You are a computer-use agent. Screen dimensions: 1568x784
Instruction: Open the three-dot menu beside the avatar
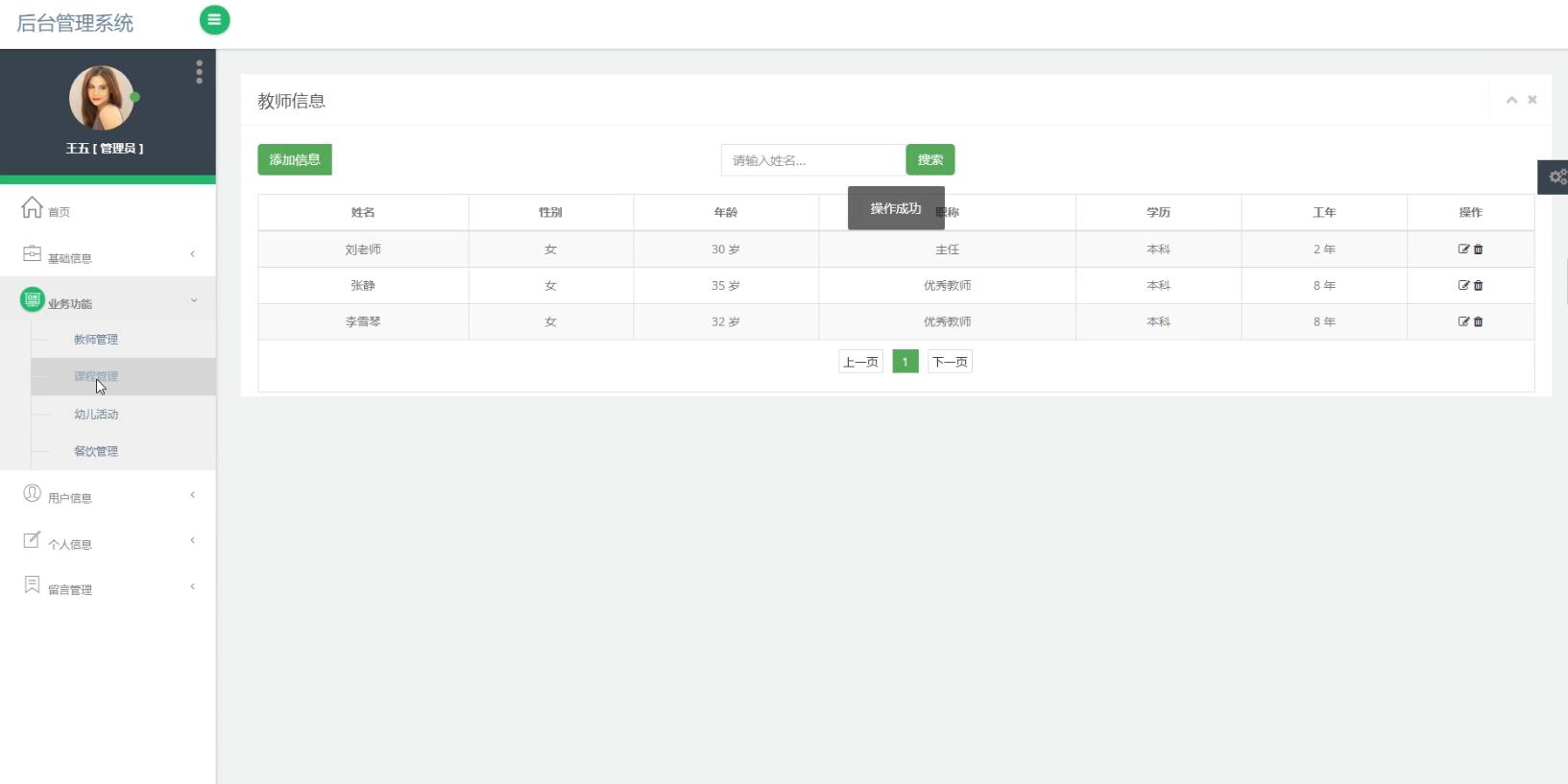pyautogui.click(x=199, y=72)
